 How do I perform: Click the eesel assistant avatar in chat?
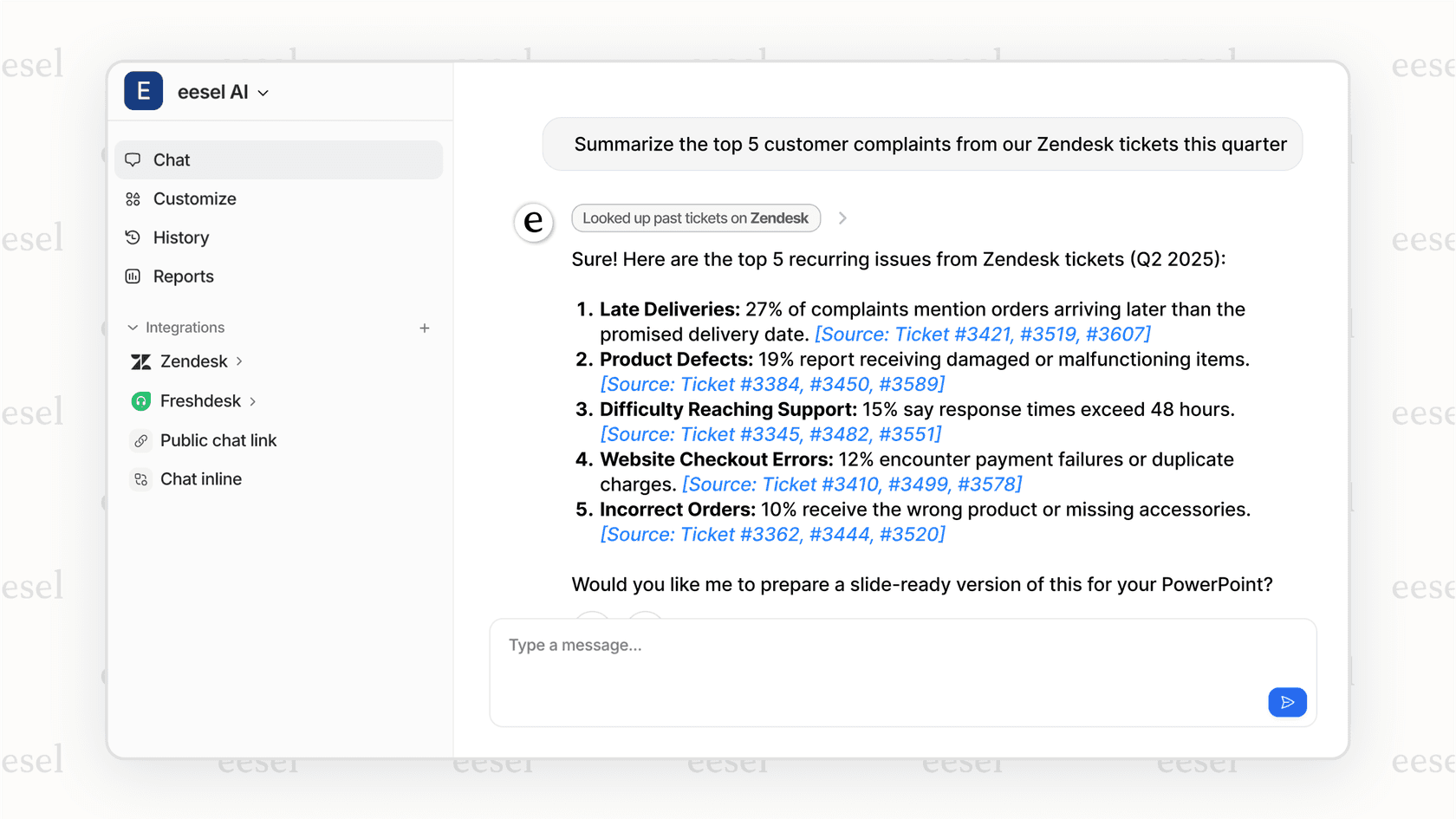pyautogui.click(x=534, y=222)
